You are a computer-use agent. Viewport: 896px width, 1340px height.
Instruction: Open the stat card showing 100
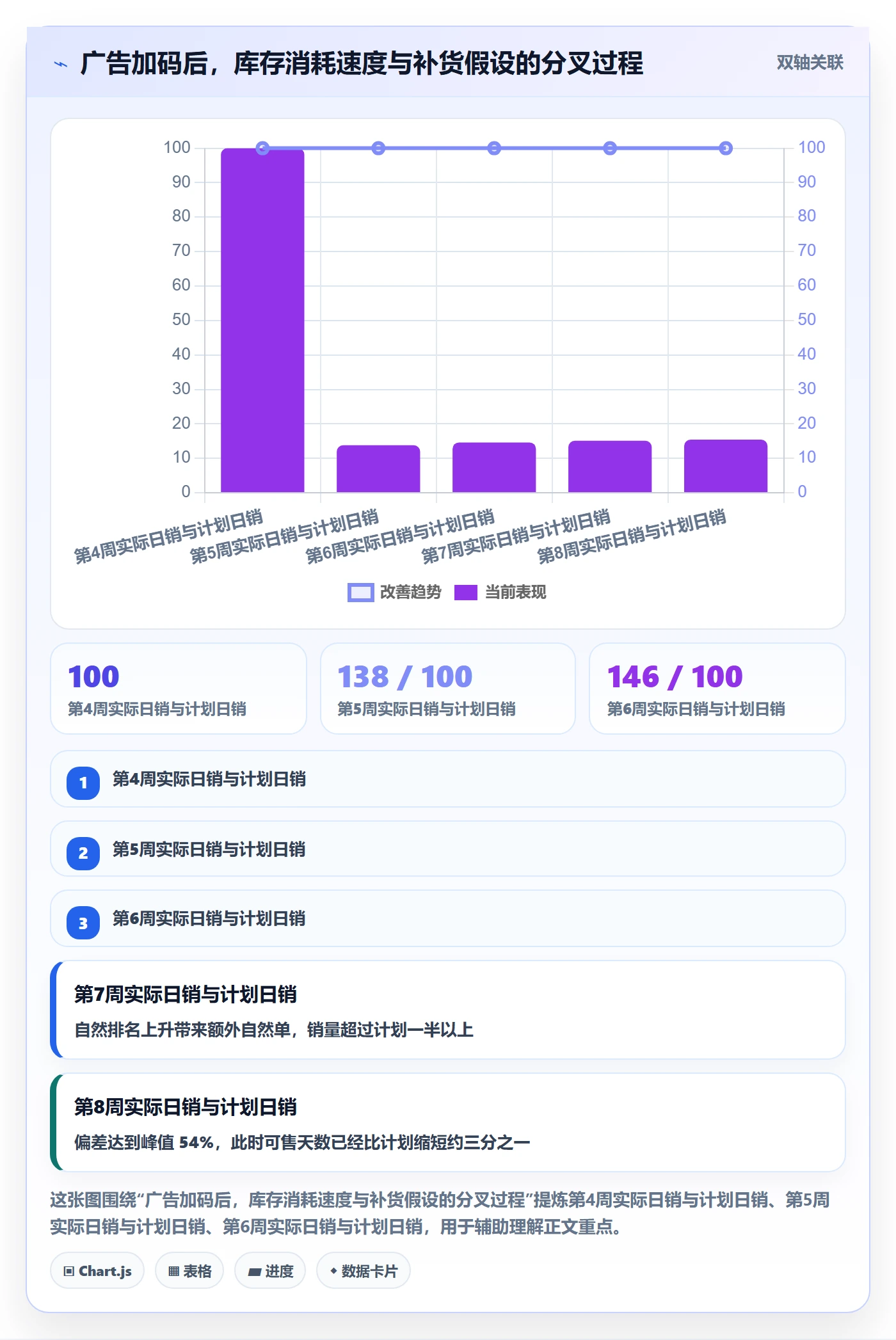[179, 689]
